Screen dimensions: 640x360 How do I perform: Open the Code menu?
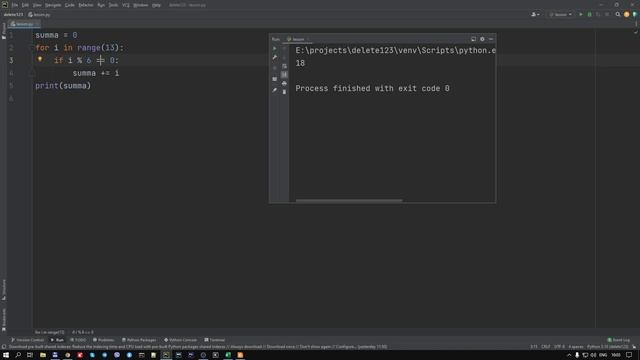[x=70, y=5]
